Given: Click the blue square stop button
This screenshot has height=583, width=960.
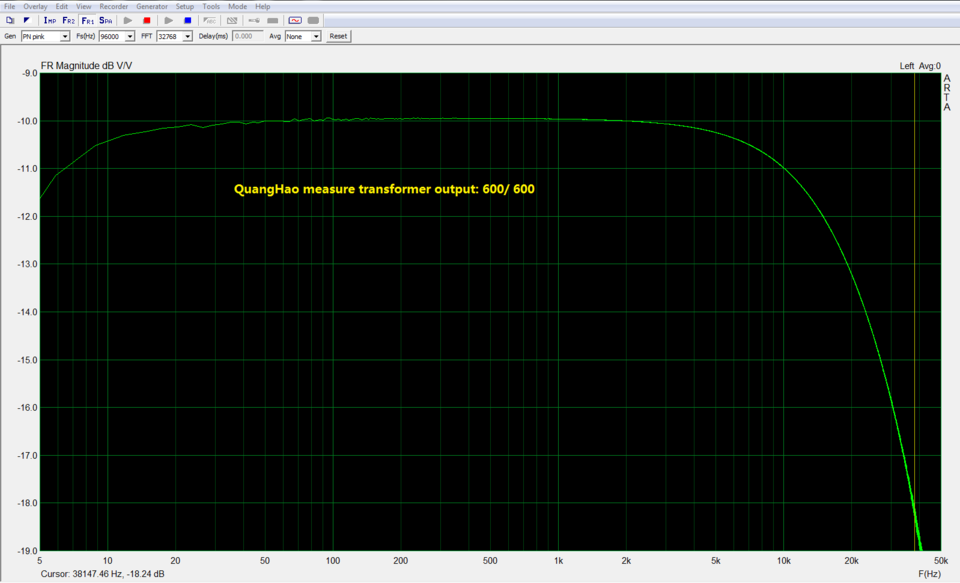Looking at the screenshot, I should [x=188, y=20].
